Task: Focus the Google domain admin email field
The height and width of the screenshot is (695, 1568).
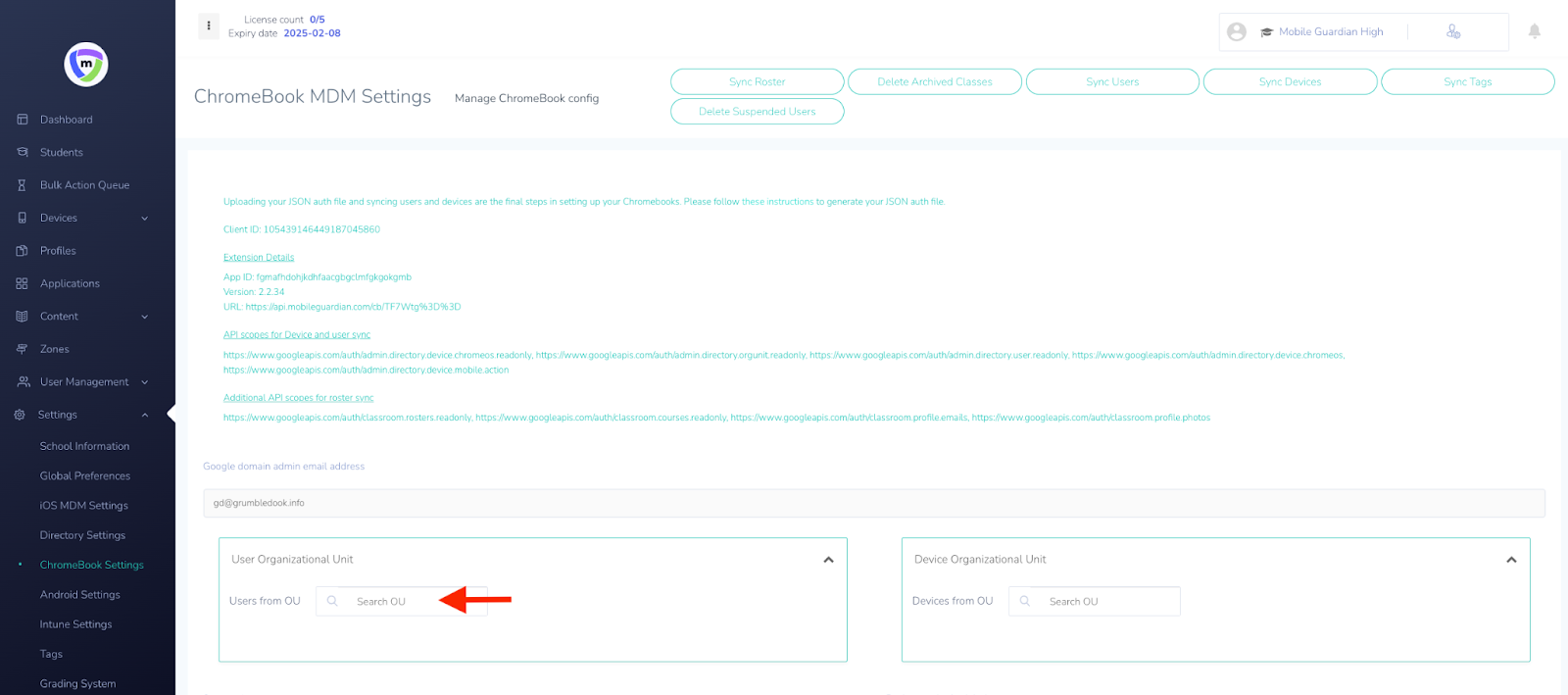Action: 872,503
